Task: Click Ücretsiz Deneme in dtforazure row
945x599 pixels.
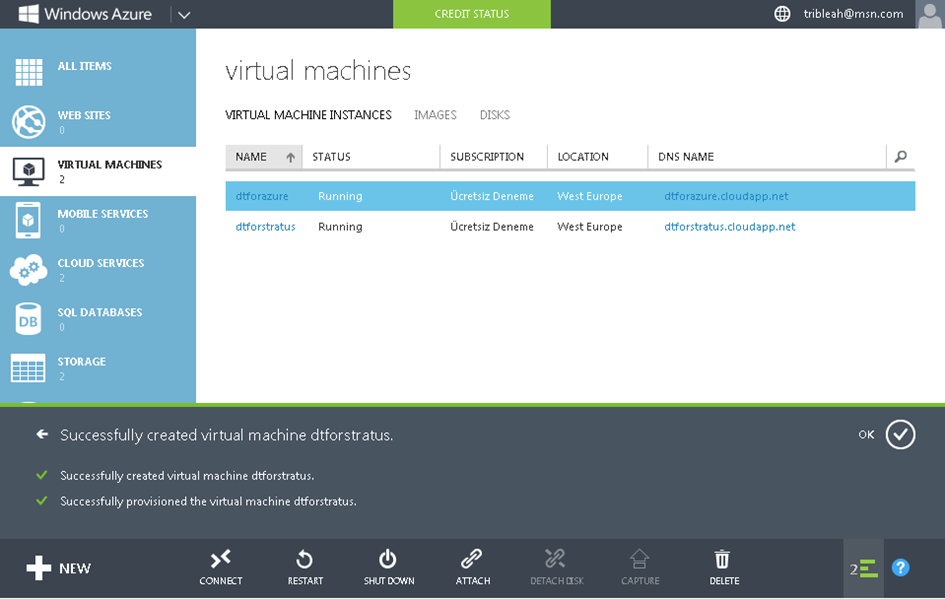Action: [492, 196]
